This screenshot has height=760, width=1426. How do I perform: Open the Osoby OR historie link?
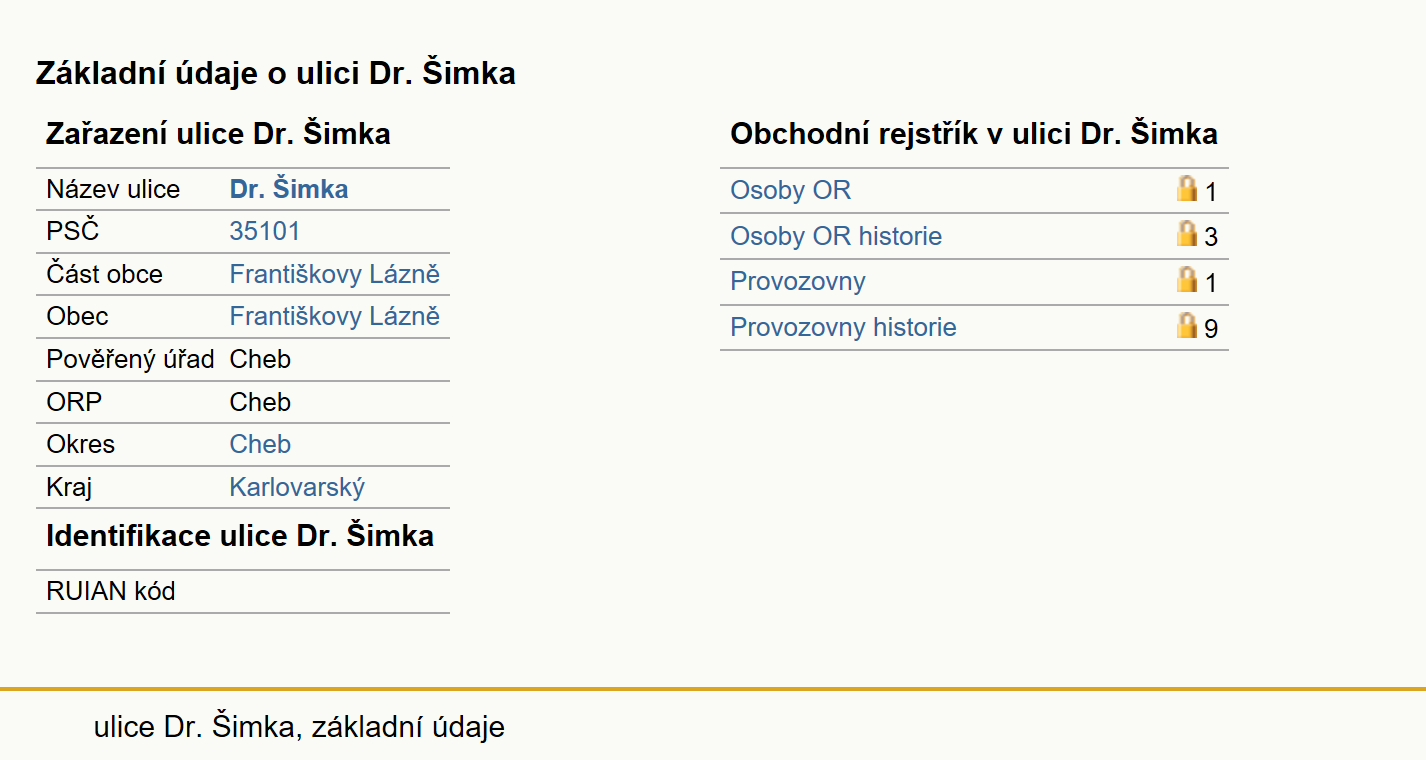836,237
